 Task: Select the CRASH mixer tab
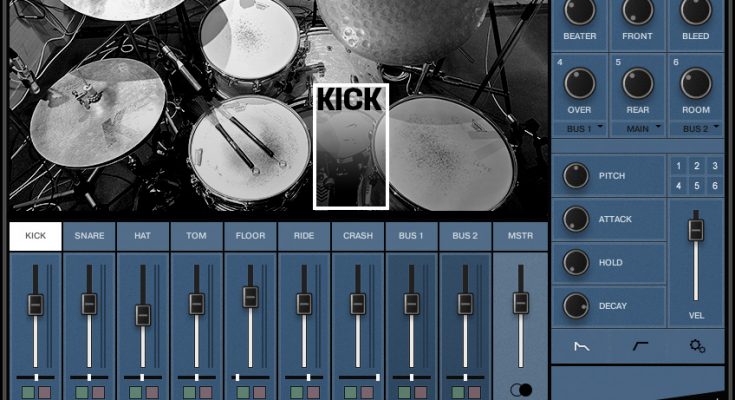(358, 236)
